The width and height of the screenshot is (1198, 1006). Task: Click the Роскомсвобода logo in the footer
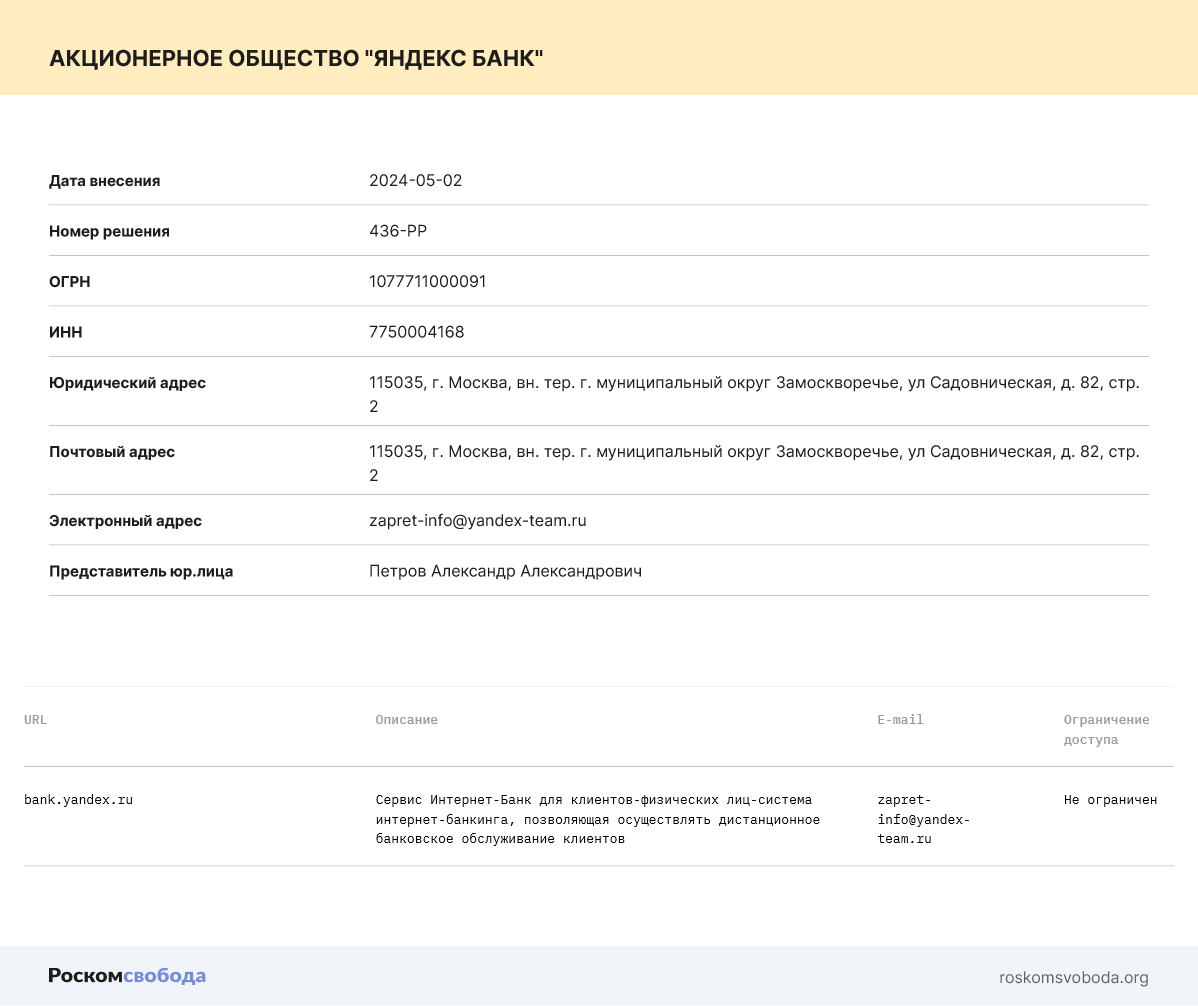click(x=127, y=975)
